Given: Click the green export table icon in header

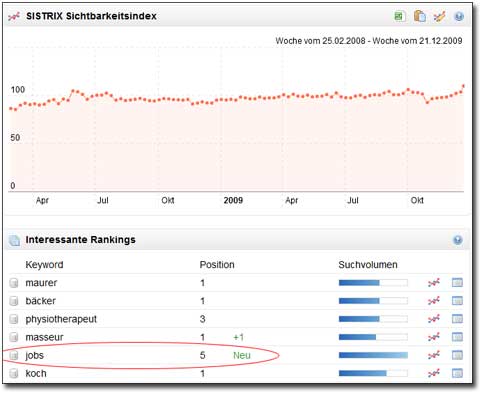Looking at the screenshot, I should [x=399, y=16].
